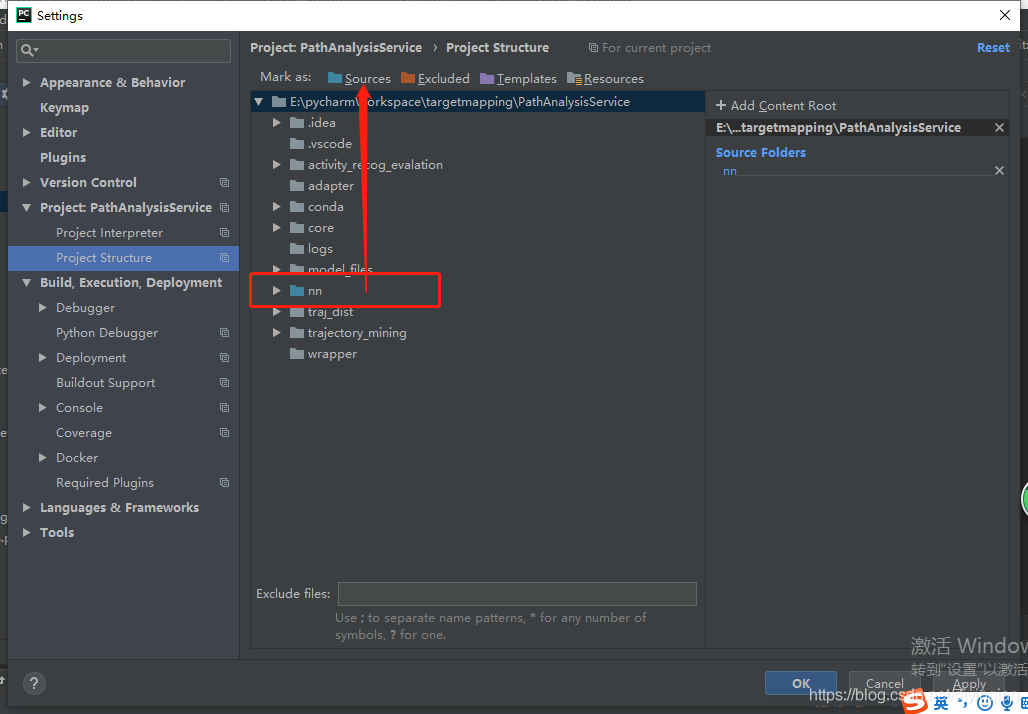
Task: Click the OK button
Action: (x=801, y=683)
